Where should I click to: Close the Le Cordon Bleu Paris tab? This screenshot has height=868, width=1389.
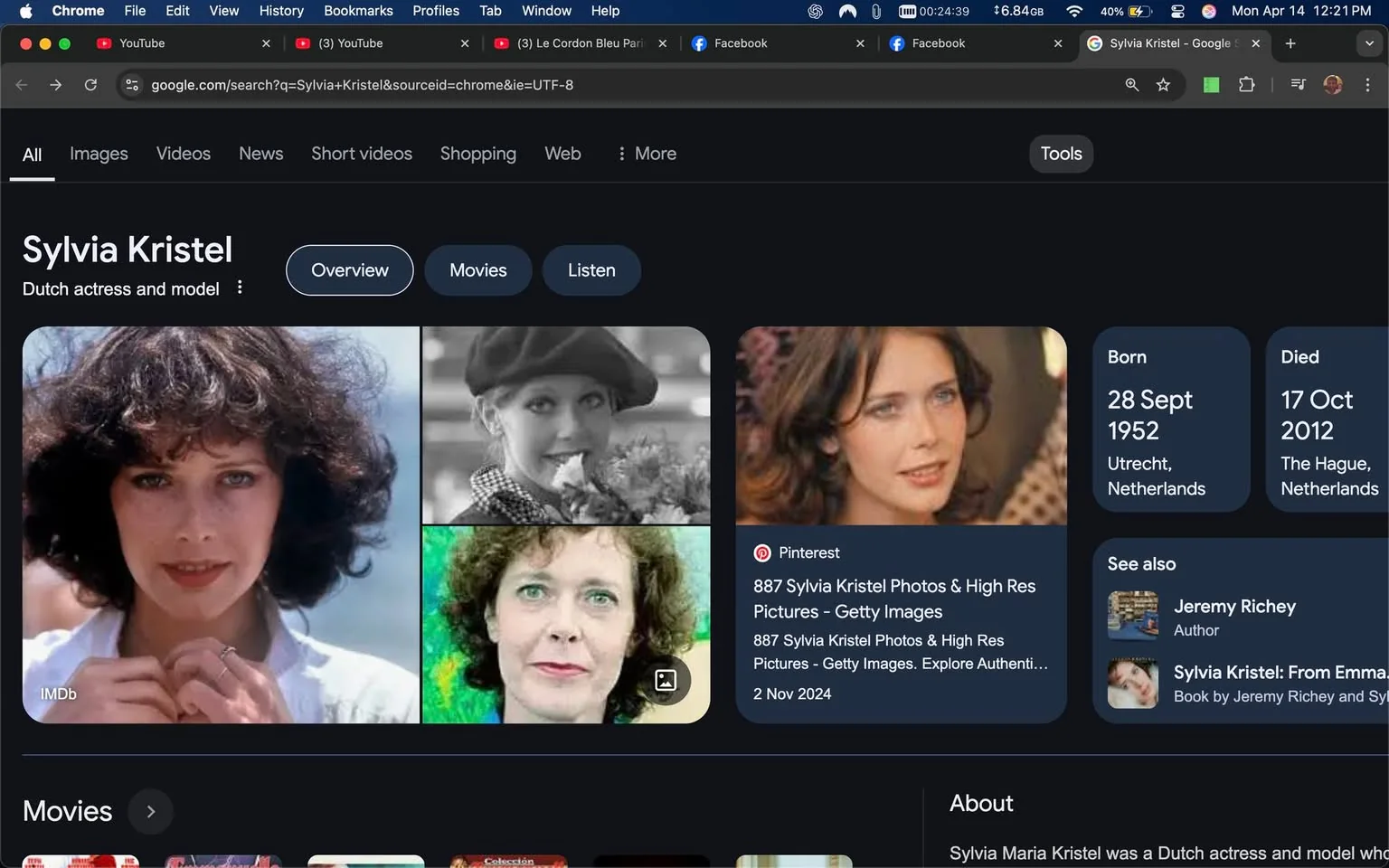click(x=663, y=43)
